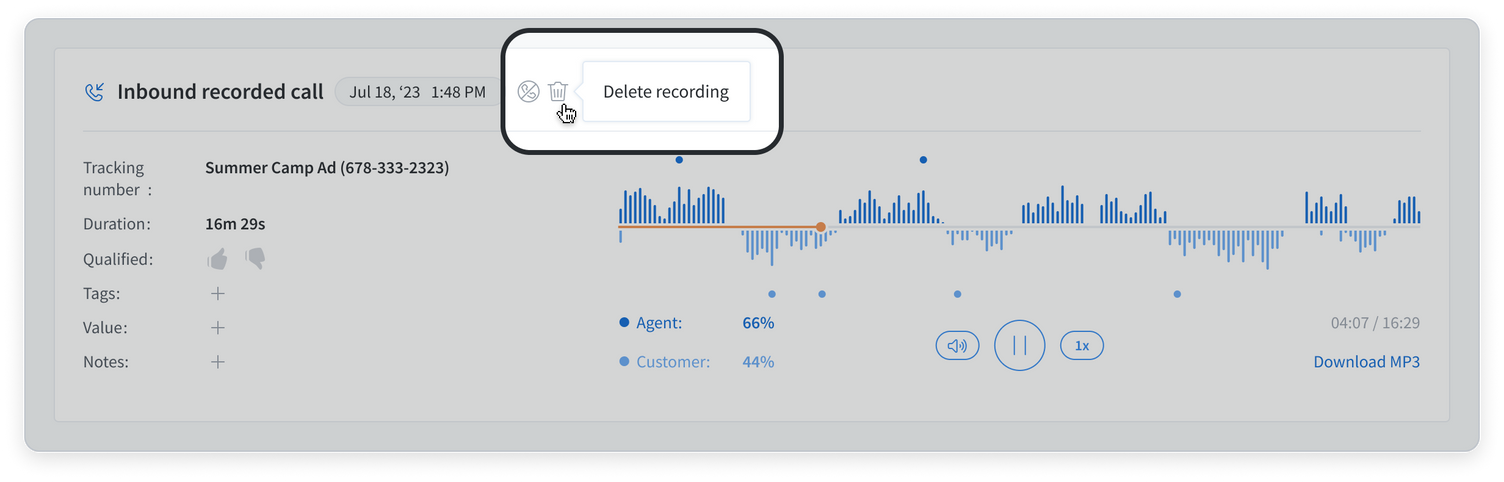The width and height of the screenshot is (1504, 482).
Task: Click the Agent 66% talk ratio label
Action: (x=697, y=323)
